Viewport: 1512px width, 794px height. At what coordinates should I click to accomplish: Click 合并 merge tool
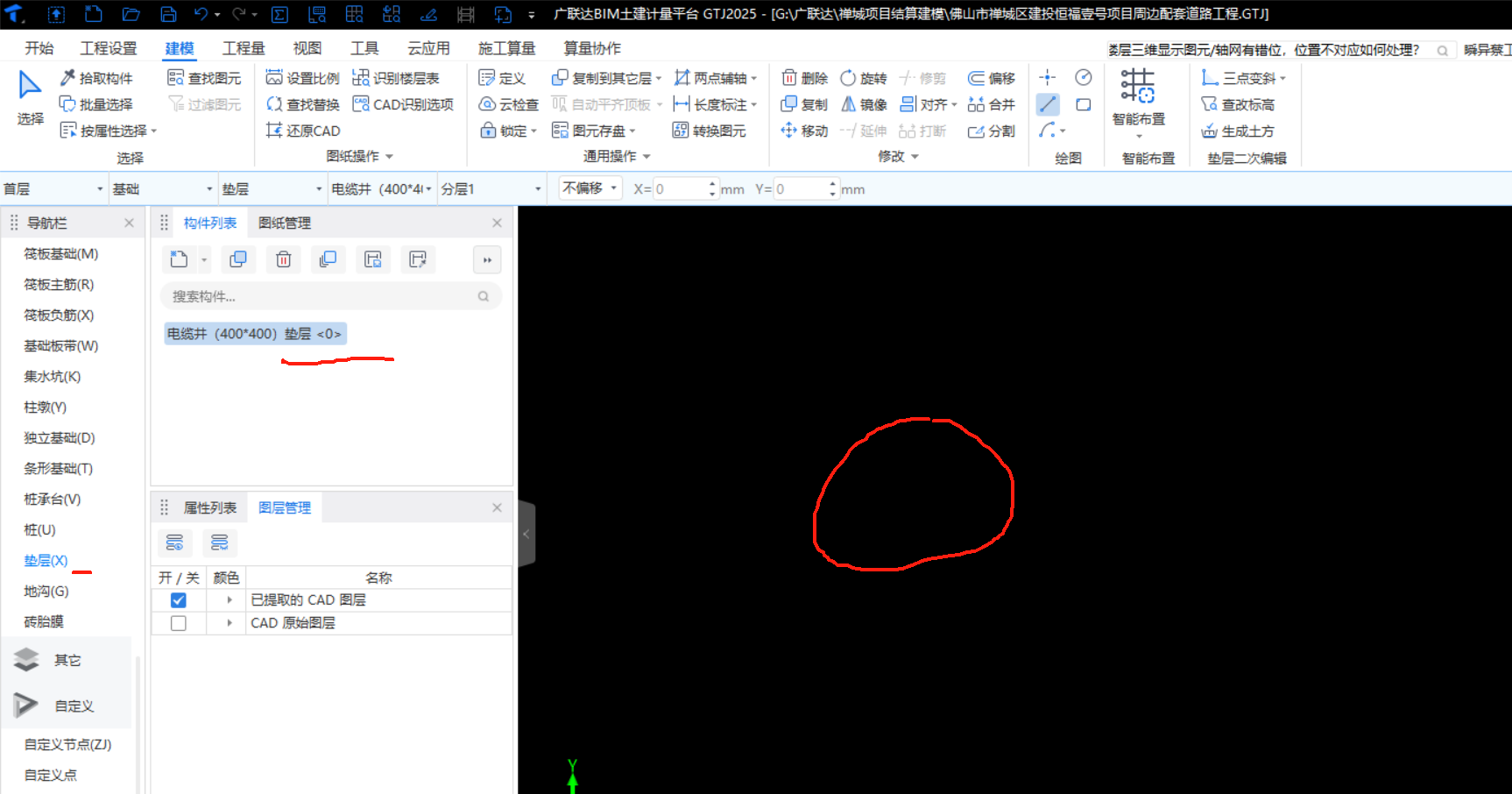point(992,104)
